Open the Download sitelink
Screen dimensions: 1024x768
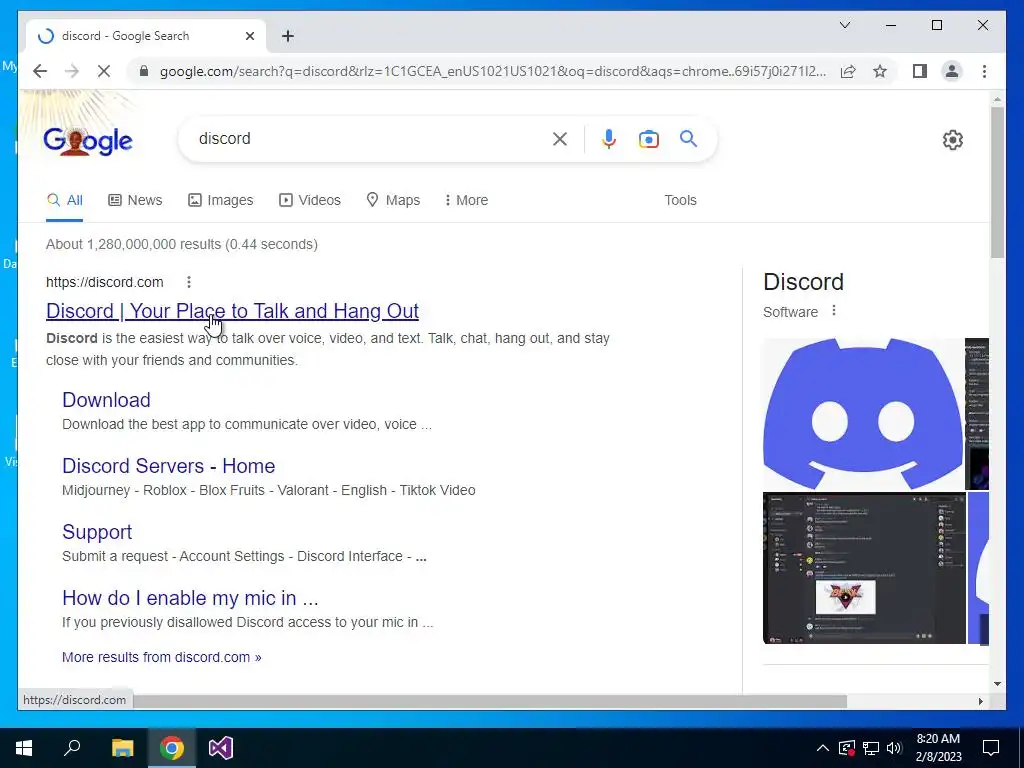(106, 400)
